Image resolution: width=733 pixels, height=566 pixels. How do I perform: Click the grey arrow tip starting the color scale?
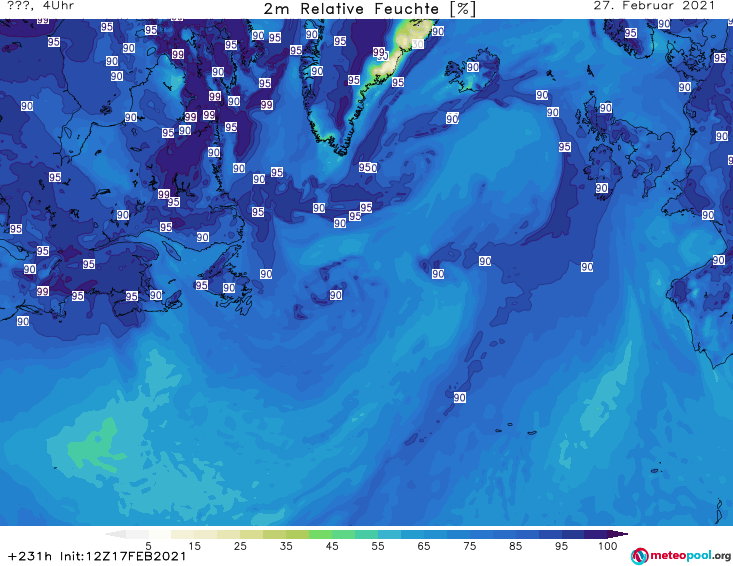[x=115, y=534]
